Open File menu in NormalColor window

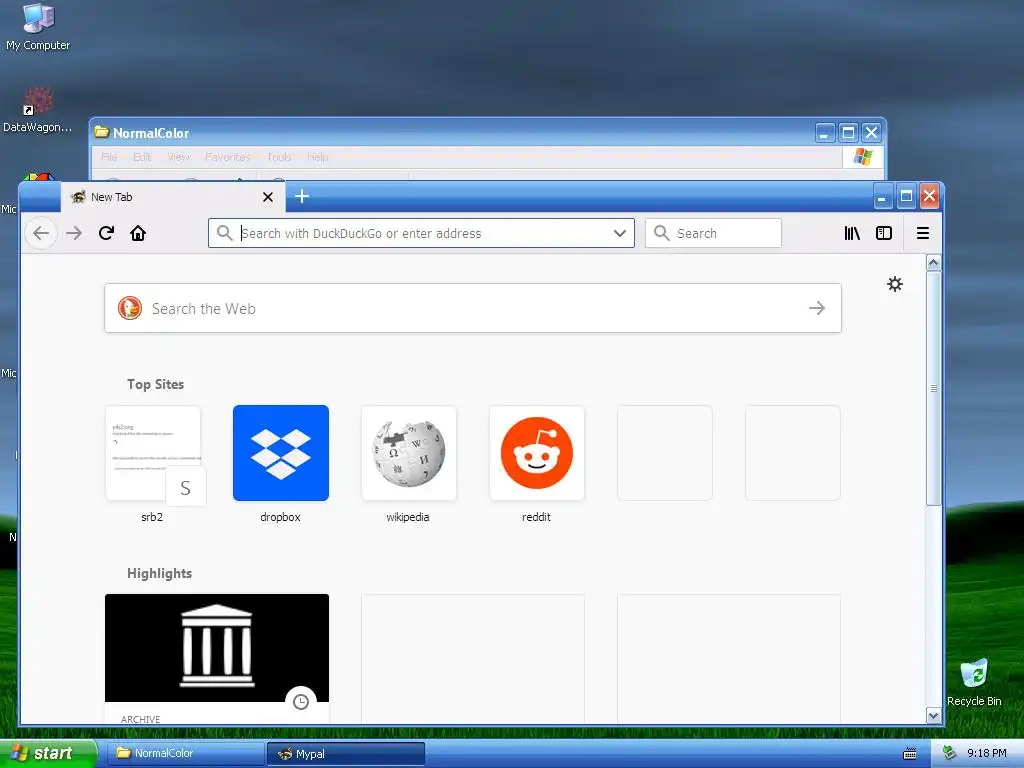tap(109, 157)
